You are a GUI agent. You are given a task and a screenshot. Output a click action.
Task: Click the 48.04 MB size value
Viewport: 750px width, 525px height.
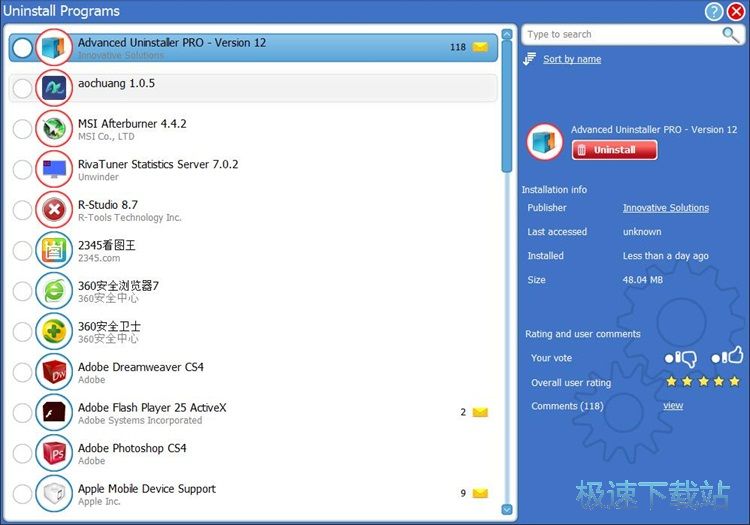tap(642, 280)
